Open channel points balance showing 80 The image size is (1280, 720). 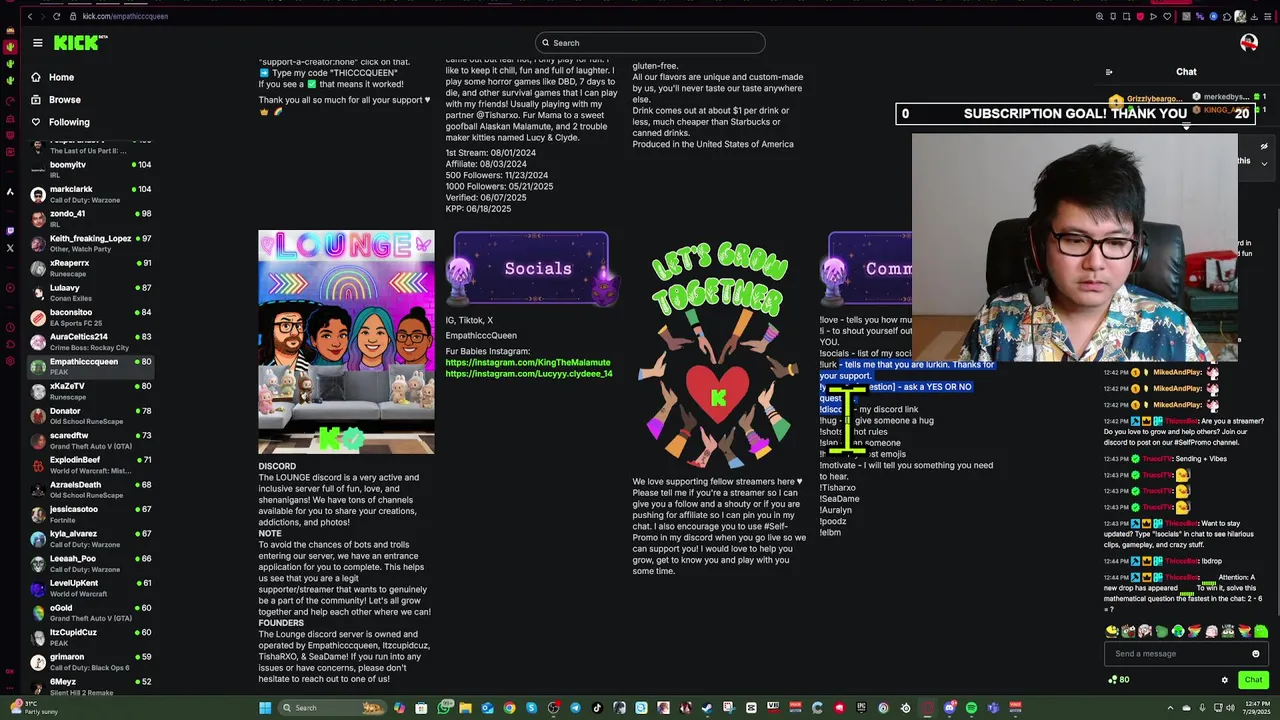coord(1119,680)
